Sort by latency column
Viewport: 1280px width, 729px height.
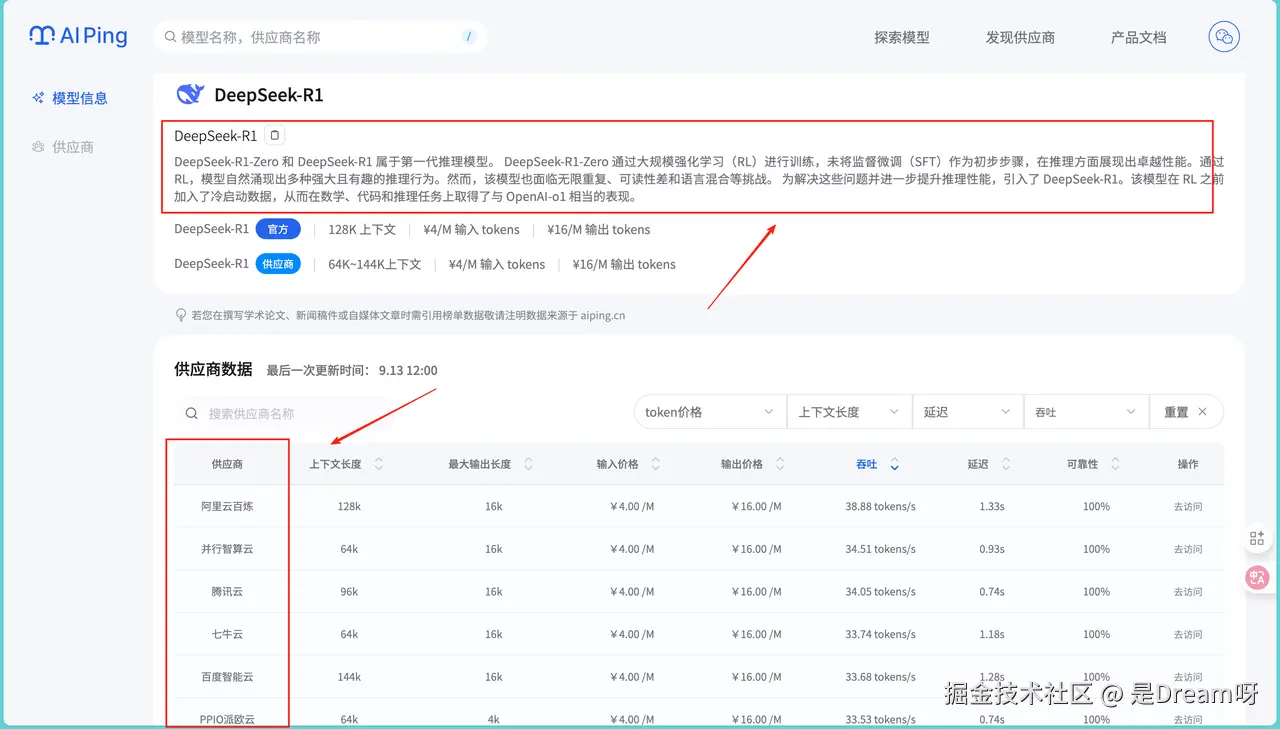(x=1005, y=464)
